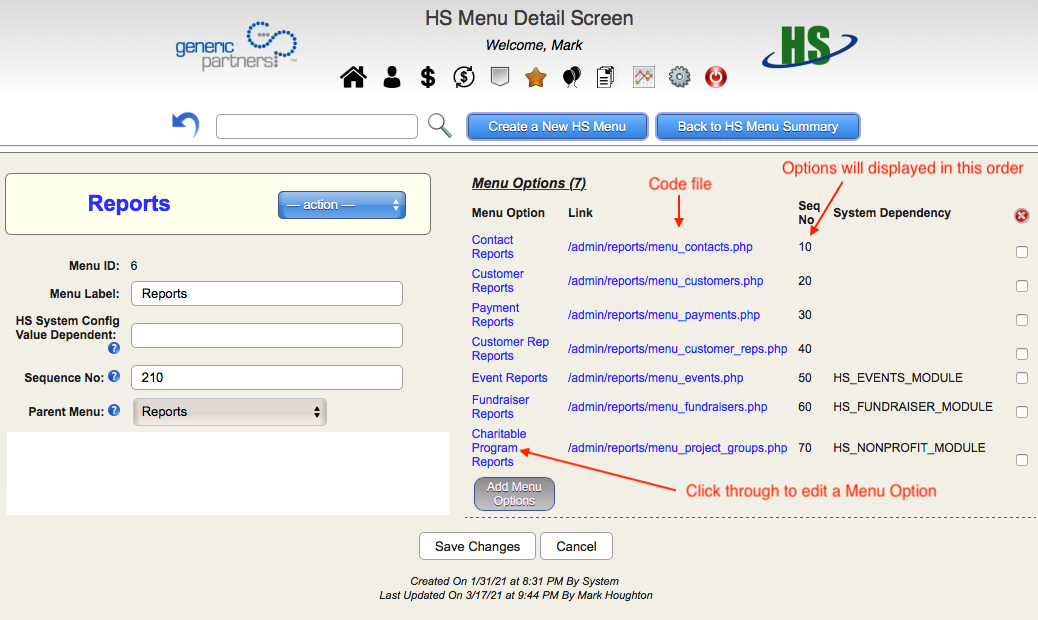Click the Home icon in toolbar
This screenshot has width=1038, height=620.
point(353,77)
